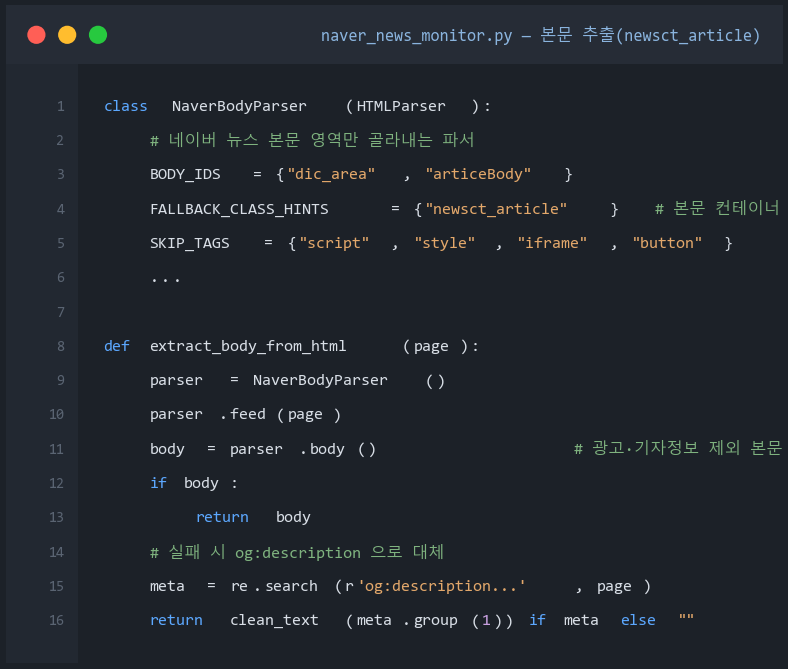Screen dimensions: 788x669
Task: Click the "script" string
Action: [x=334, y=243]
